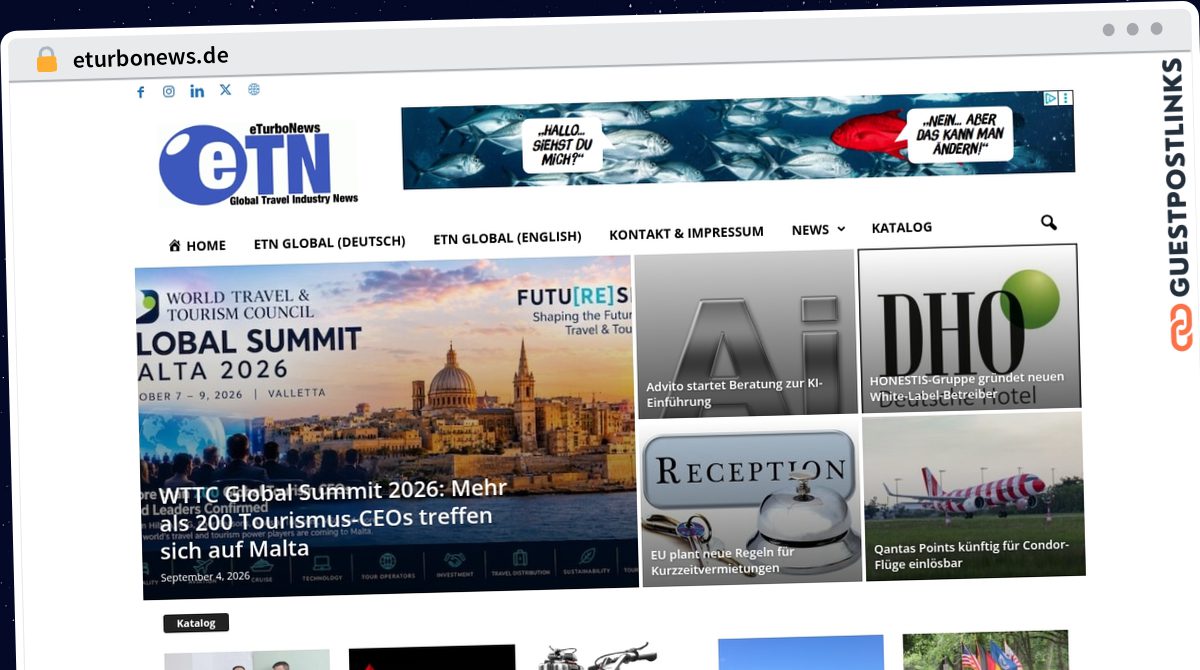Read WTTC Global Summit 2026 article headline
The height and width of the screenshot is (670, 1200).
tap(333, 519)
